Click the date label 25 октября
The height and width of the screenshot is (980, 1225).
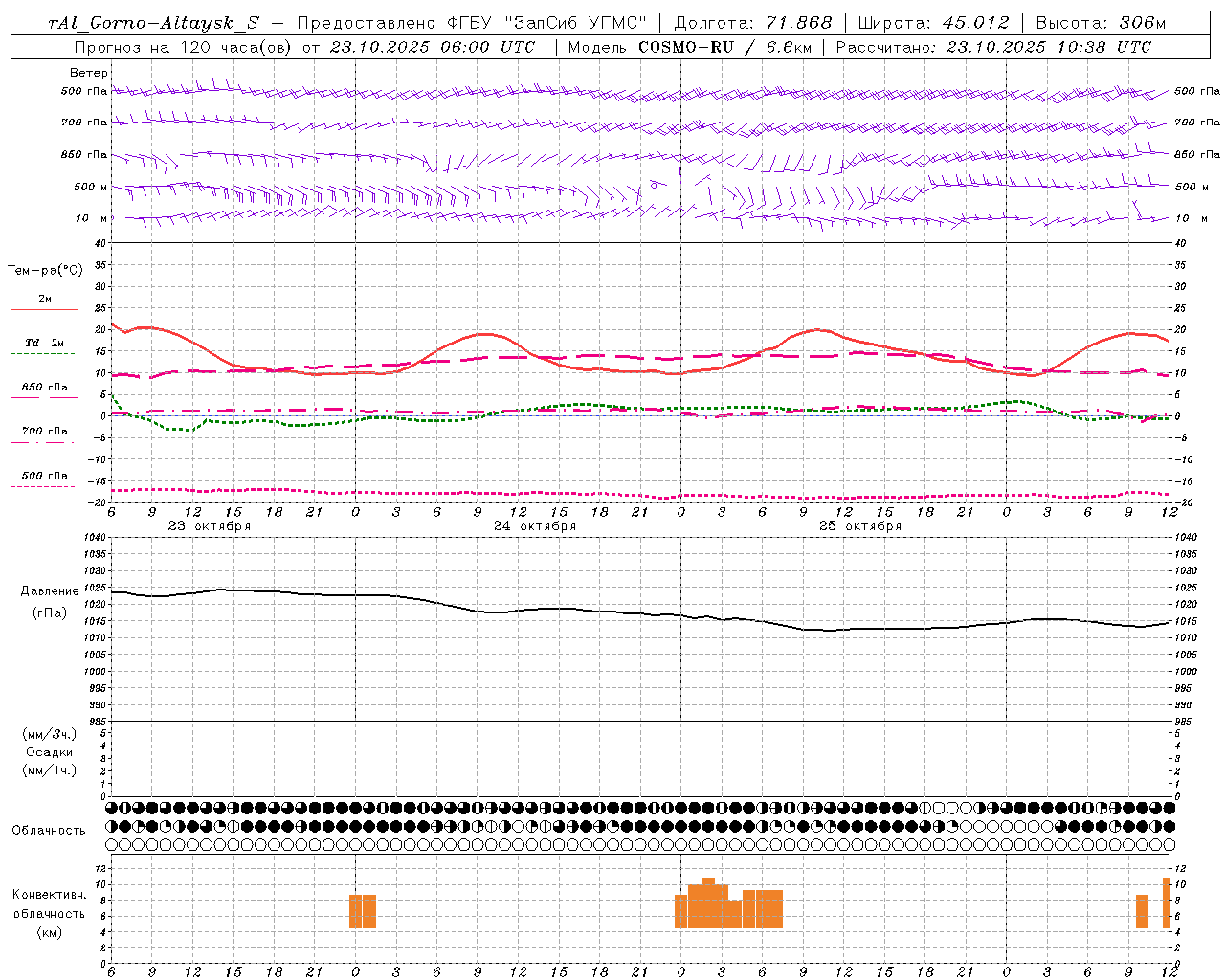pos(860,526)
